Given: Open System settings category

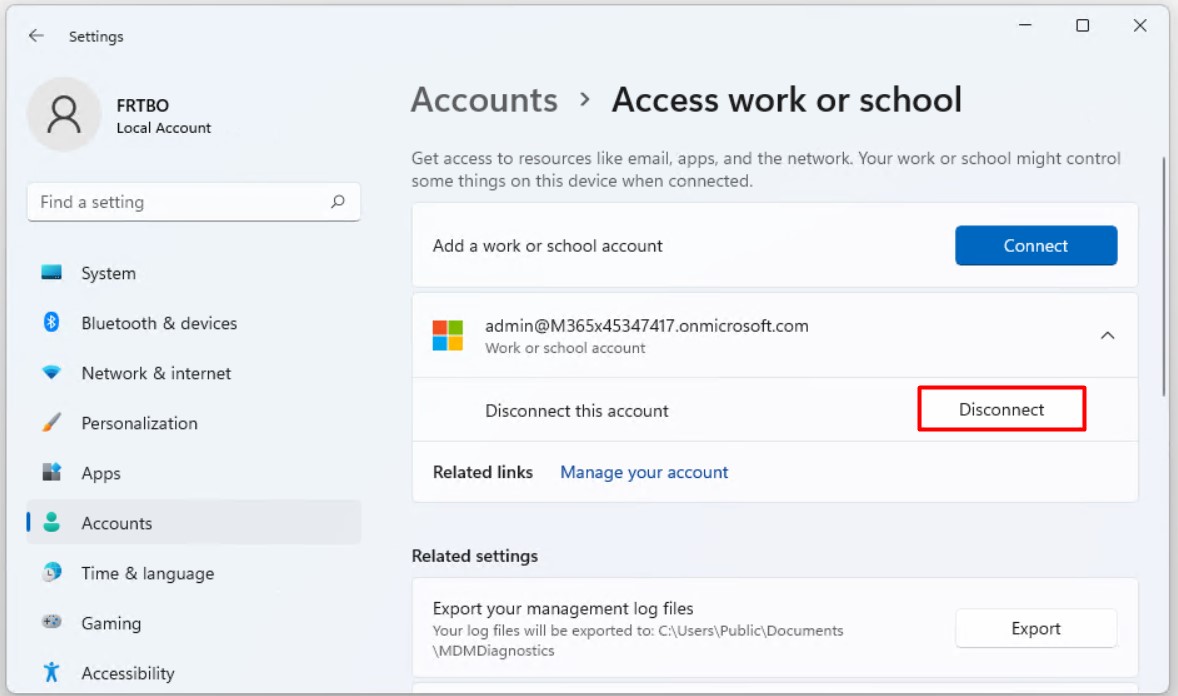Looking at the screenshot, I should tap(194, 273).
